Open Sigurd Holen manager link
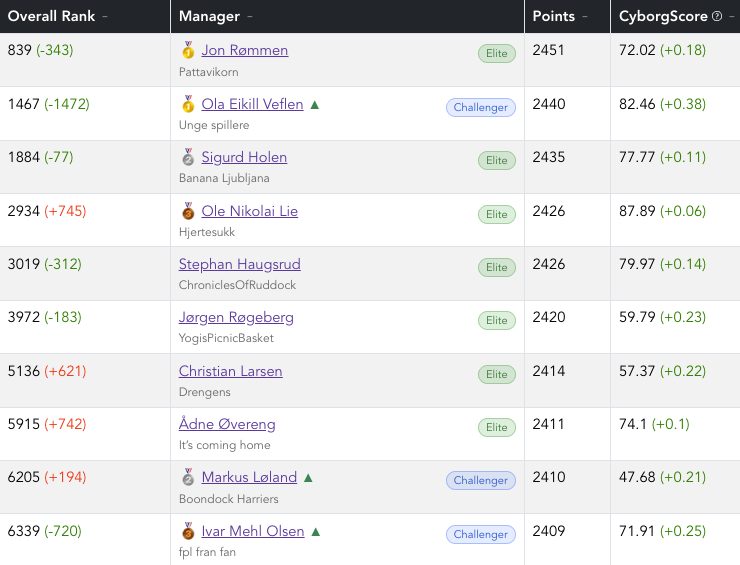Image resolution: width=740 pixels, height=565 pixels. 244,157
